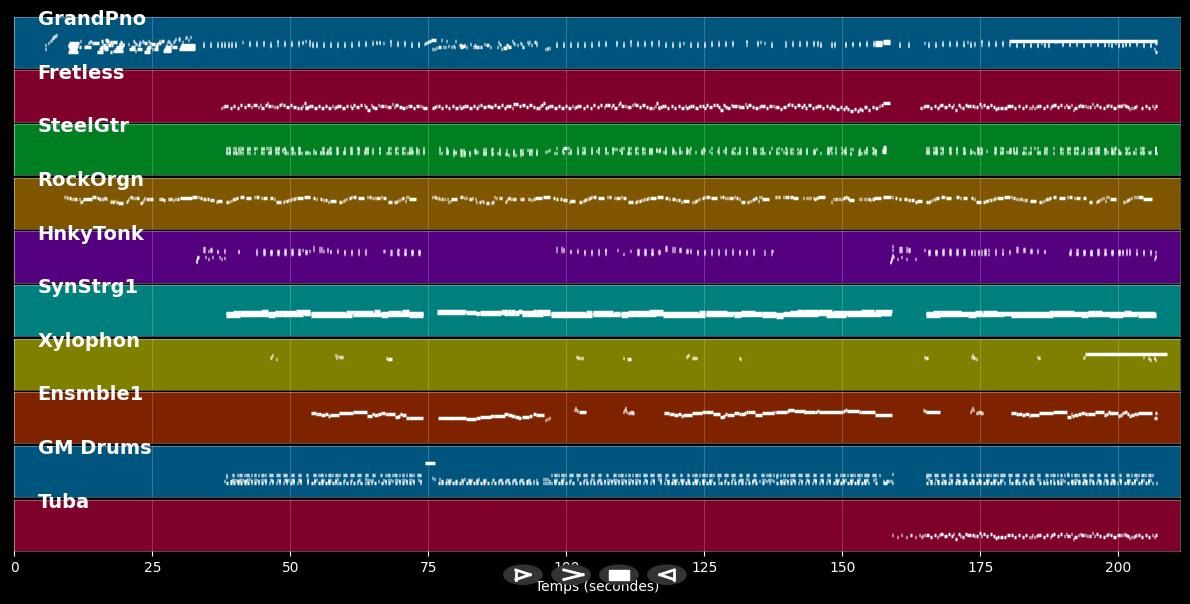Select the HnkyTonk track label
This screenshot has width=1190, height=604.
pos(91,234)
